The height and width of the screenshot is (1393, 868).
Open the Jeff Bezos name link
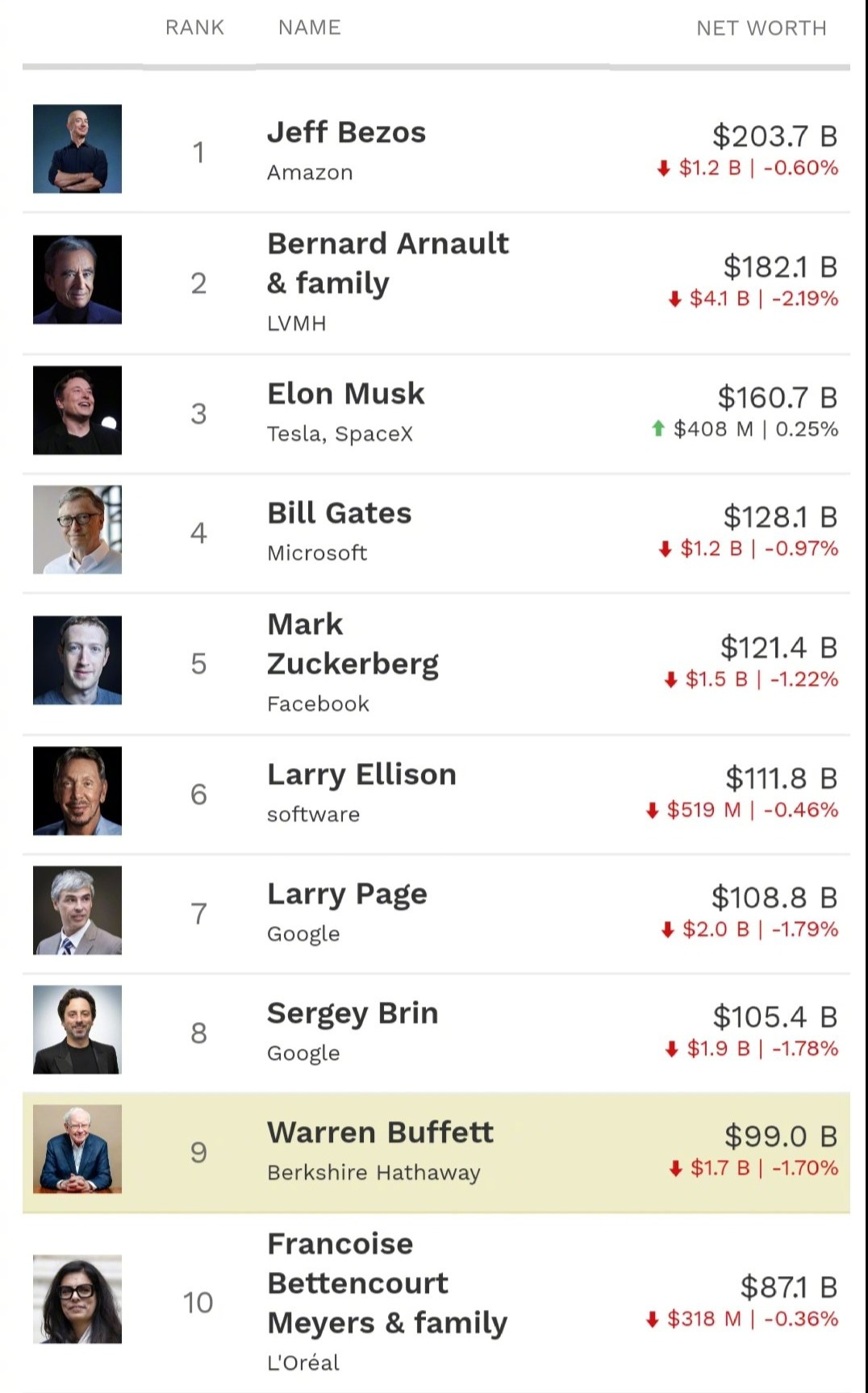[x=346, y=132]
